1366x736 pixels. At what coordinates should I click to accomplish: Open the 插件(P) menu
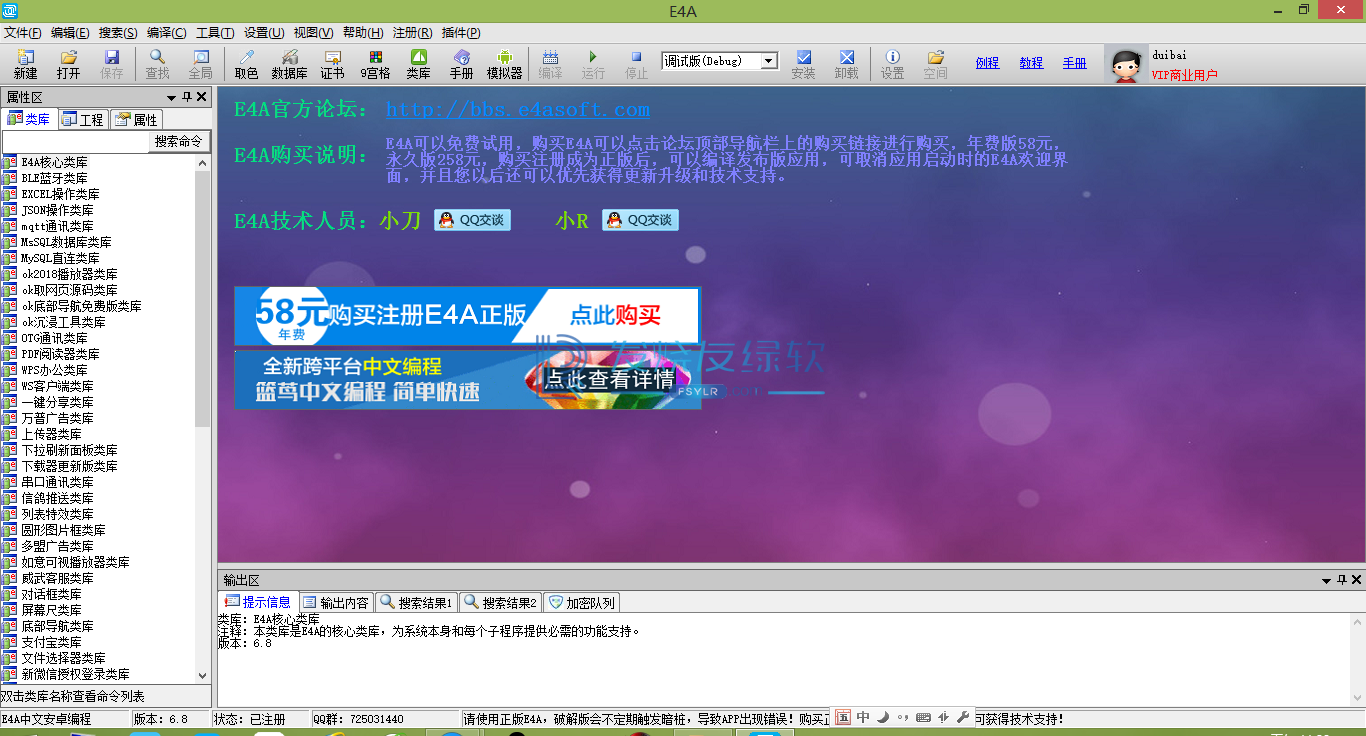[461, 33]
